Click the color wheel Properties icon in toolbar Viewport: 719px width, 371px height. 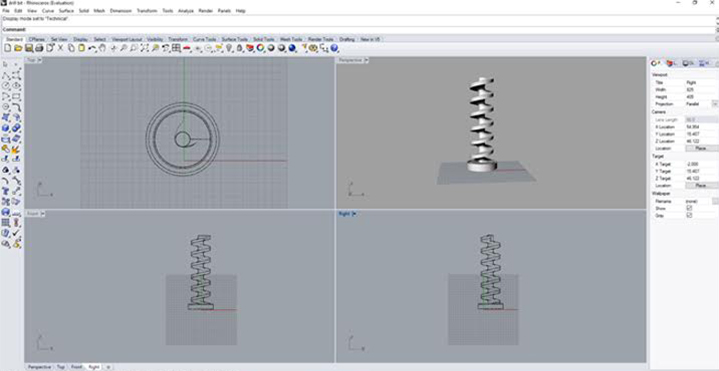(260, 48)
